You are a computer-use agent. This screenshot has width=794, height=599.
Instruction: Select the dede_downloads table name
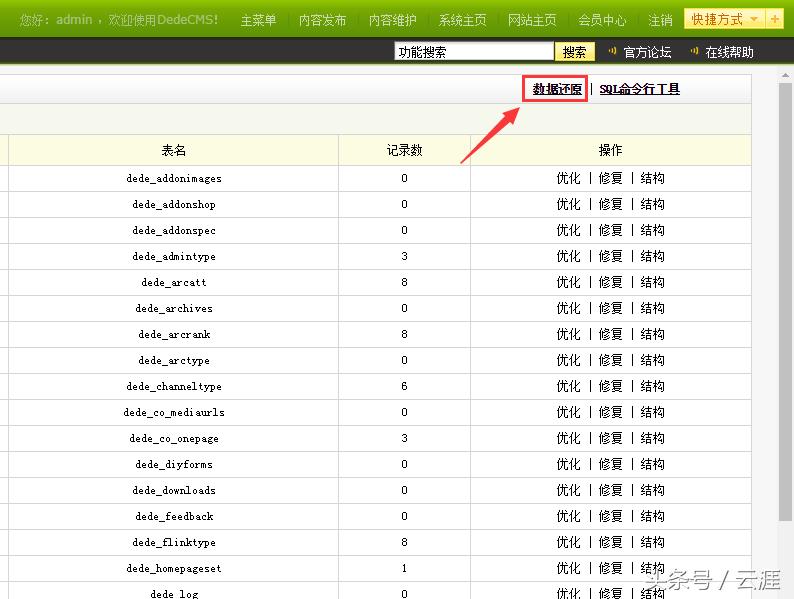174,490
